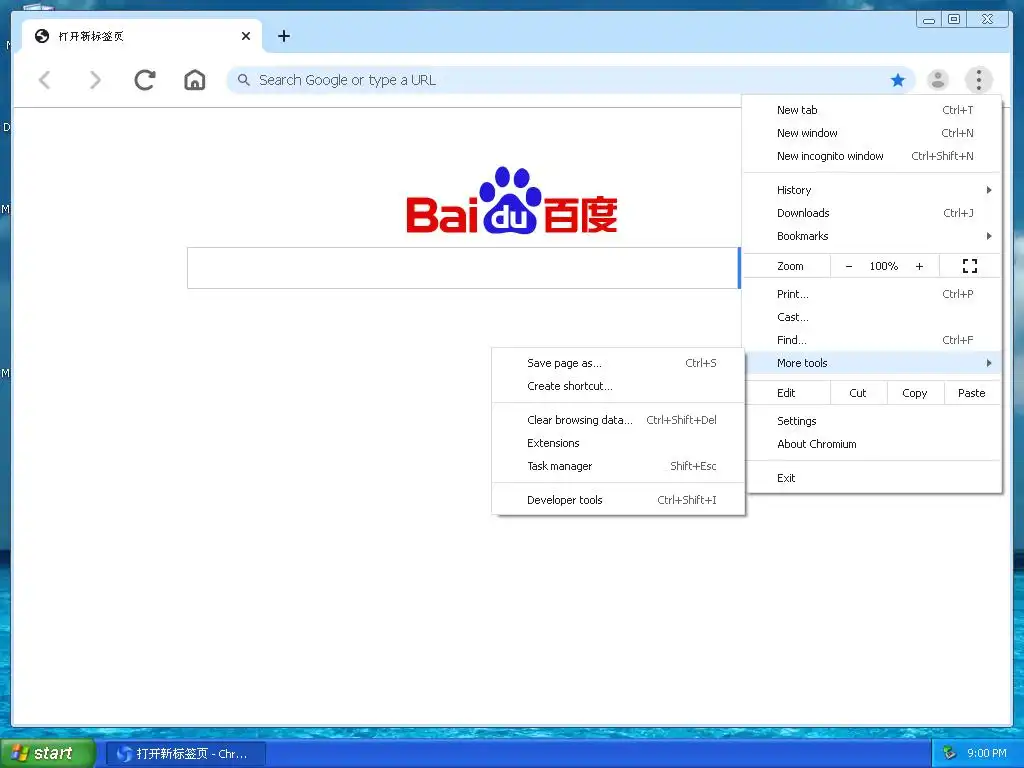Screen dimensions: 1024x768
Task: Open a New incognito window
Action: click(x=872, y=156)
